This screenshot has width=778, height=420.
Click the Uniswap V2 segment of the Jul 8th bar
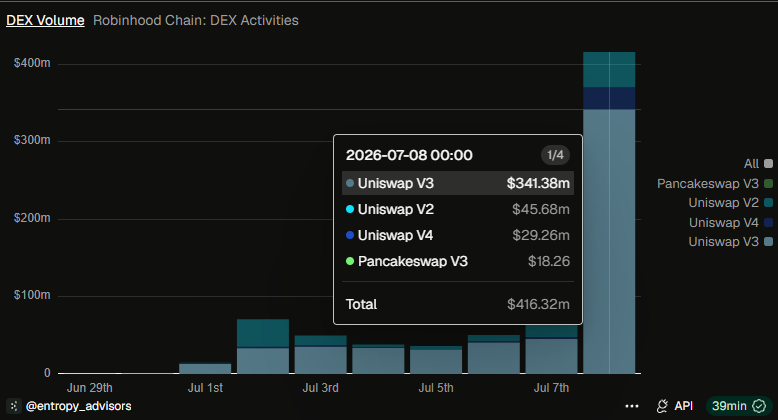pyautogui.click(x=609, y=70)
